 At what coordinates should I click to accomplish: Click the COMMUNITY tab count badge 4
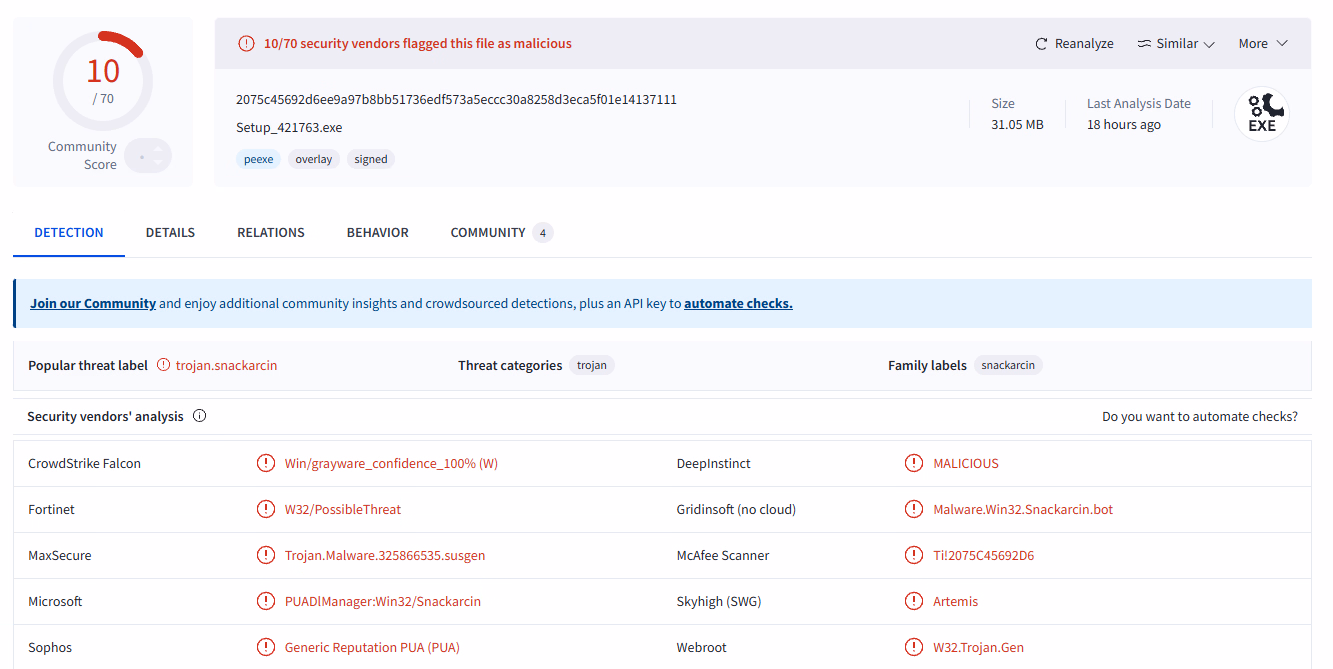(543, 233)
